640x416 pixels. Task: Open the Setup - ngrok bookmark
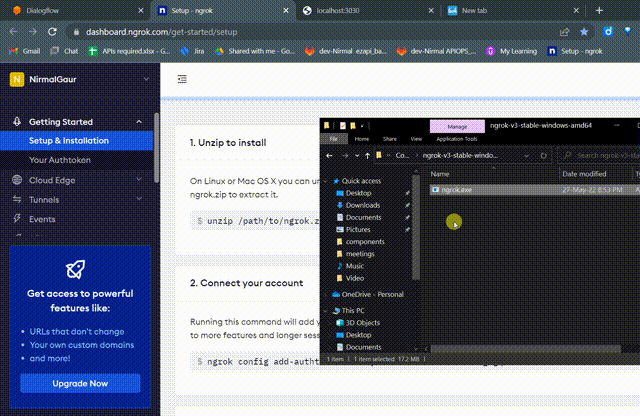tap(575, 51)
